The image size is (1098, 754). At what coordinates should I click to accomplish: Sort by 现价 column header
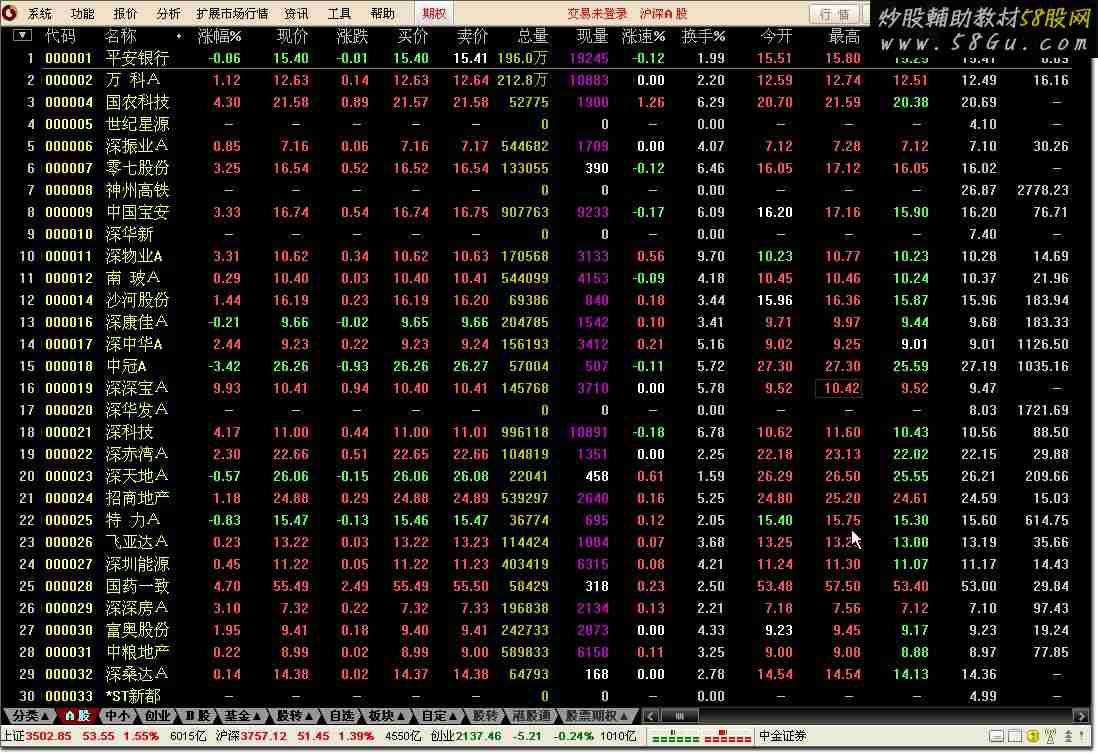293,36
